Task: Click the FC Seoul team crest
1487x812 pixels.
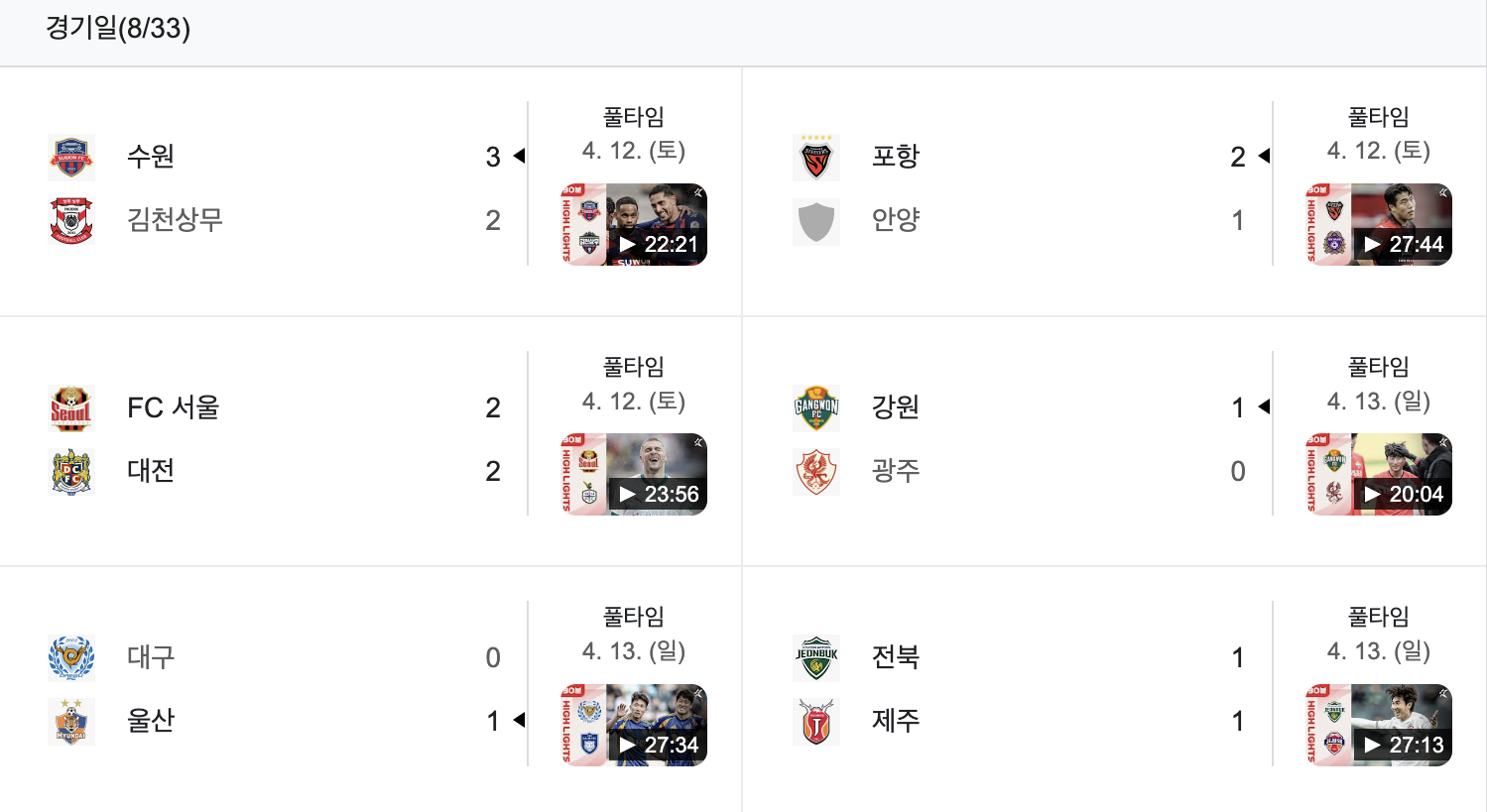Action: (71, 407)
